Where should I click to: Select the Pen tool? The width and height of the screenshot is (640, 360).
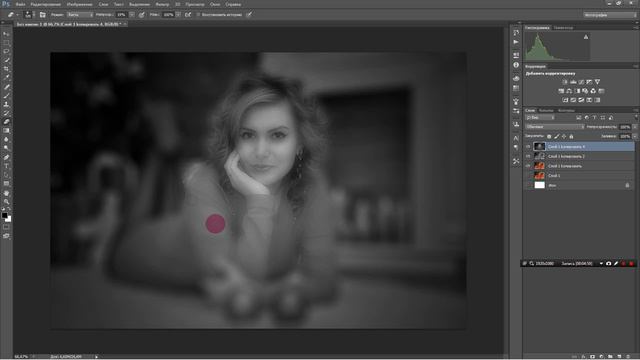pos(6,157)
